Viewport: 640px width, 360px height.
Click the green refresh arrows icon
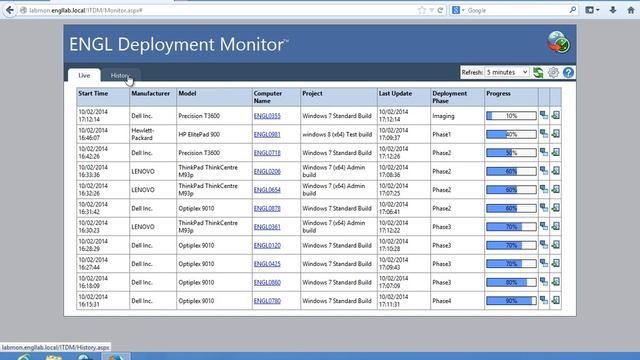click(538, 73)
